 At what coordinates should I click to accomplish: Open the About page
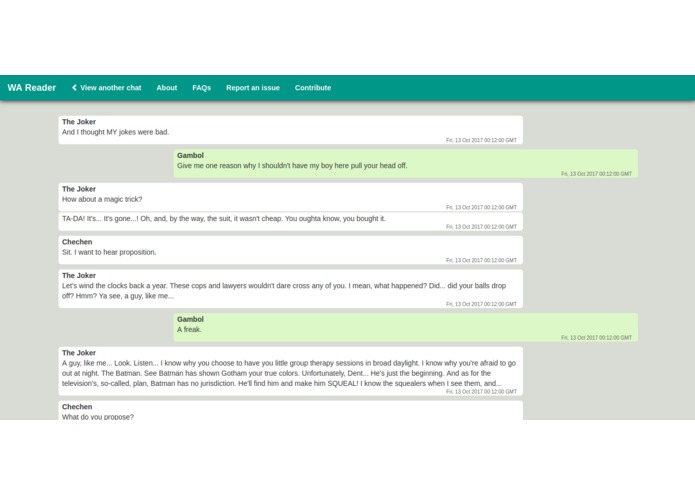(x=167, y=88)
